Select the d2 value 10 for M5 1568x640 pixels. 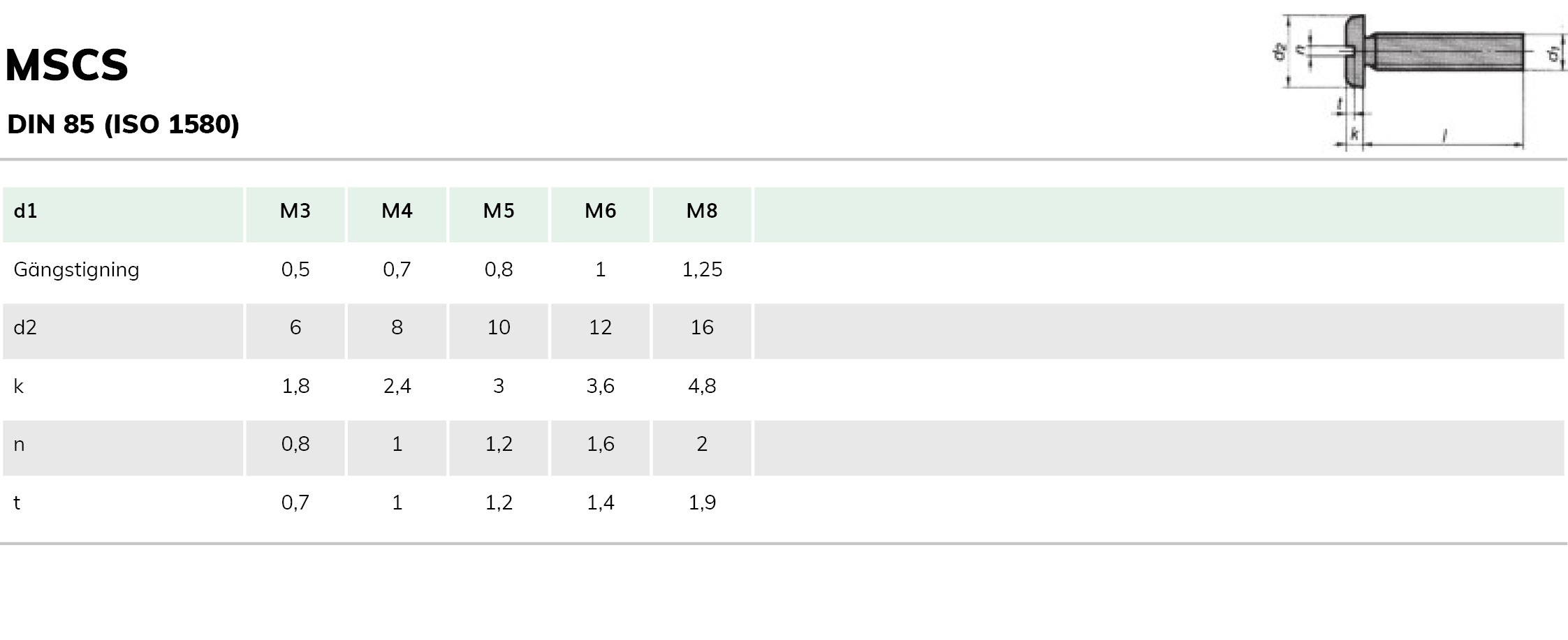coord(499,327)
